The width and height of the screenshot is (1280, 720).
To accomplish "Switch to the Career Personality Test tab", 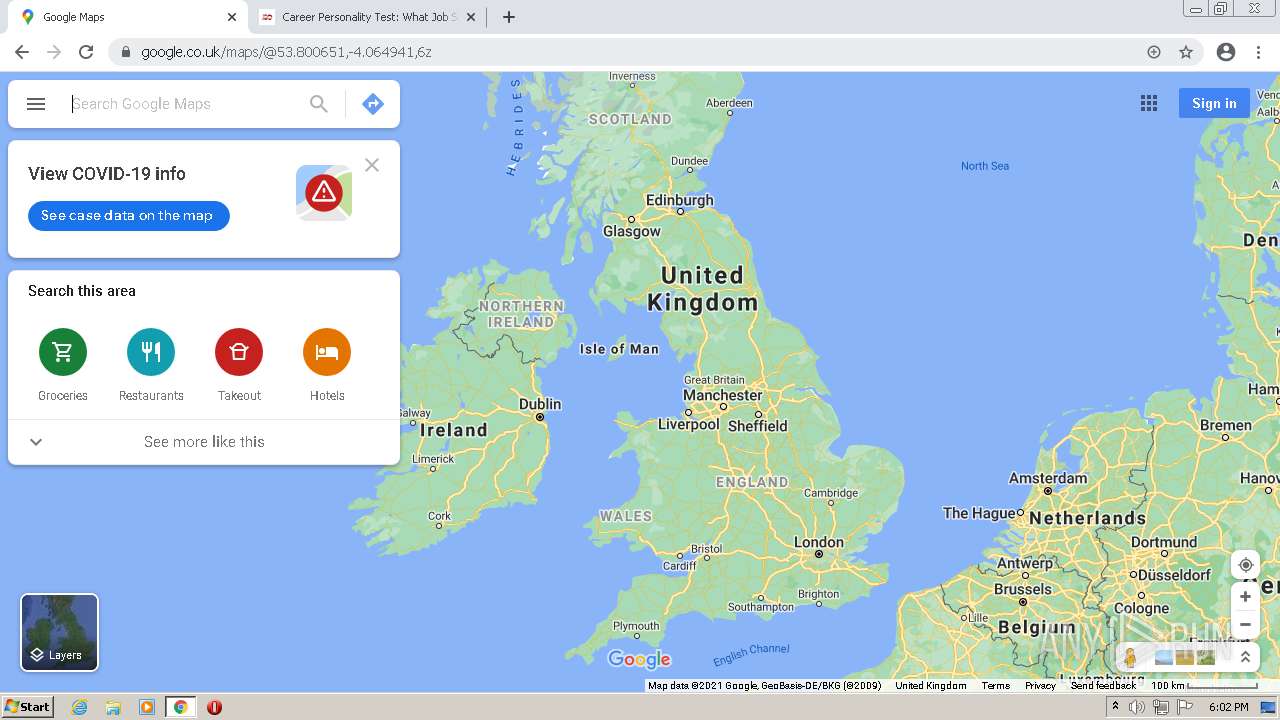I will click(x=370, y=17).
